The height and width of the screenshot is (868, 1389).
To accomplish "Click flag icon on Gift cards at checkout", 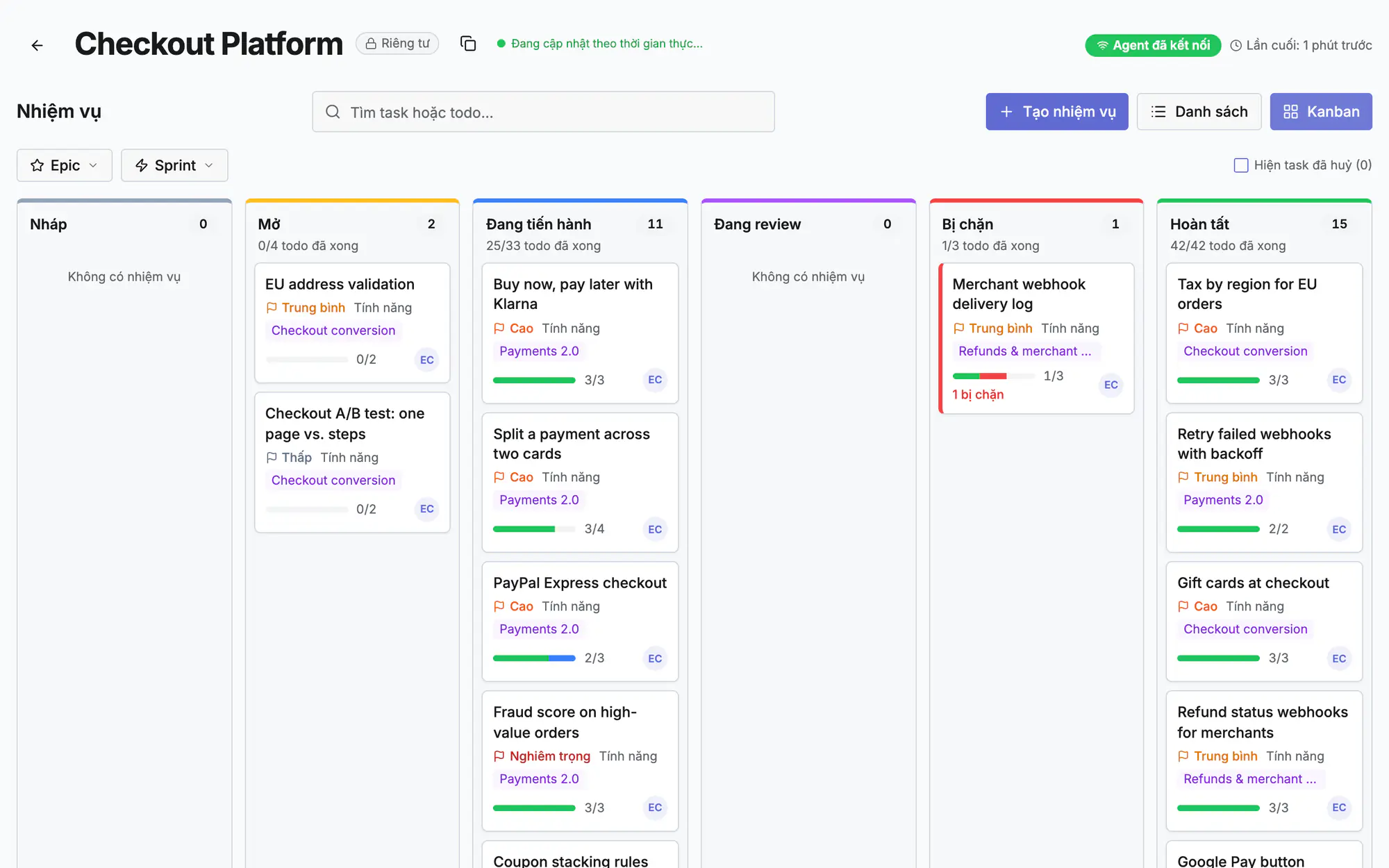I will (1183, 606).
